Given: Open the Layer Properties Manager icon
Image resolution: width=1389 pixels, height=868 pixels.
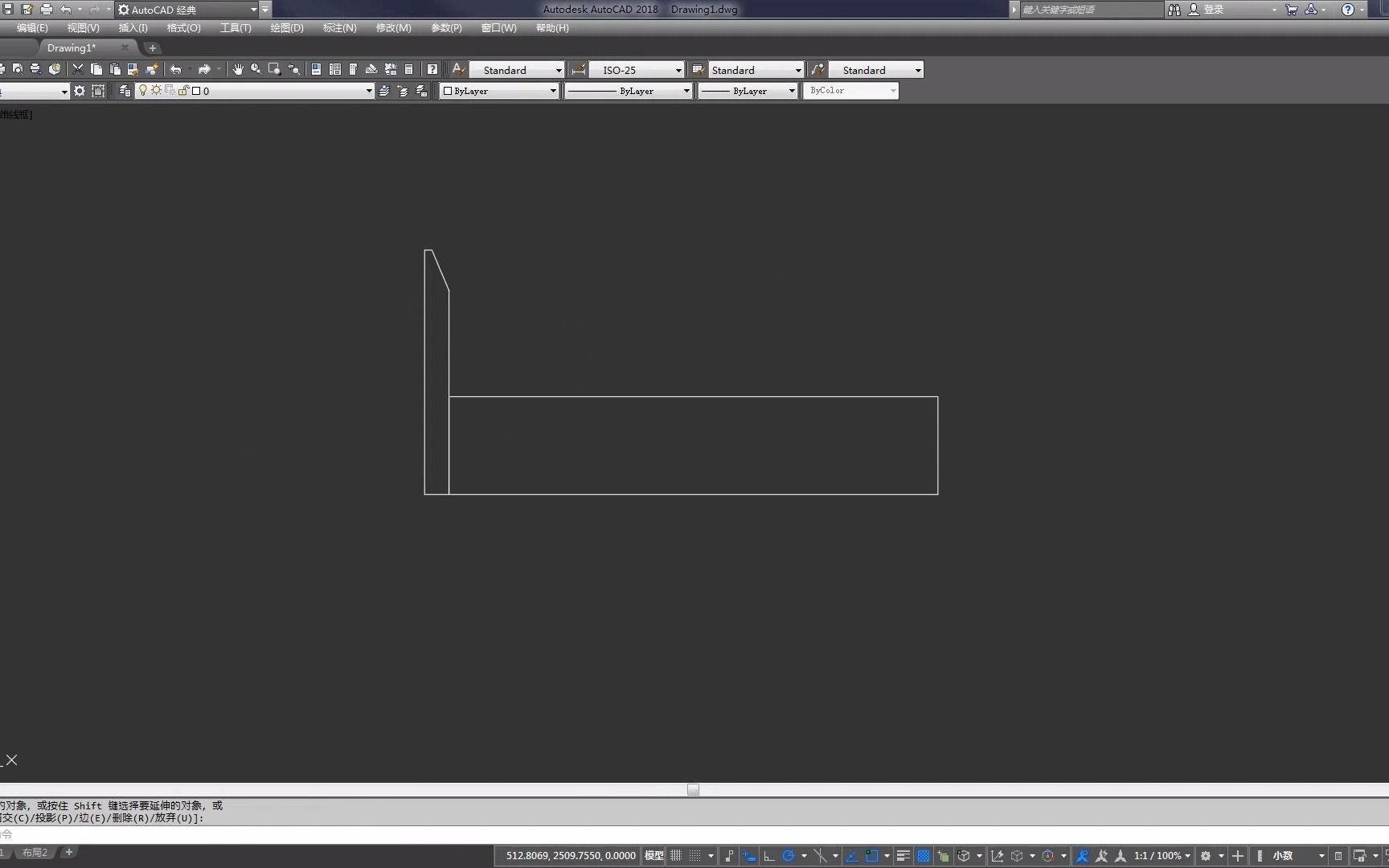Looking at the screenshot, I should pos(125,91).
